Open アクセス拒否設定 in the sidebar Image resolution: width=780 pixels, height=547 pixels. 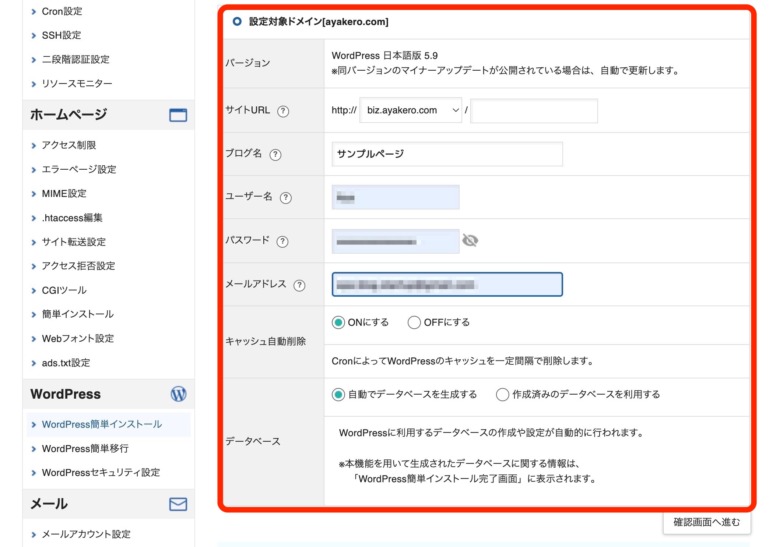coord(78,266)
